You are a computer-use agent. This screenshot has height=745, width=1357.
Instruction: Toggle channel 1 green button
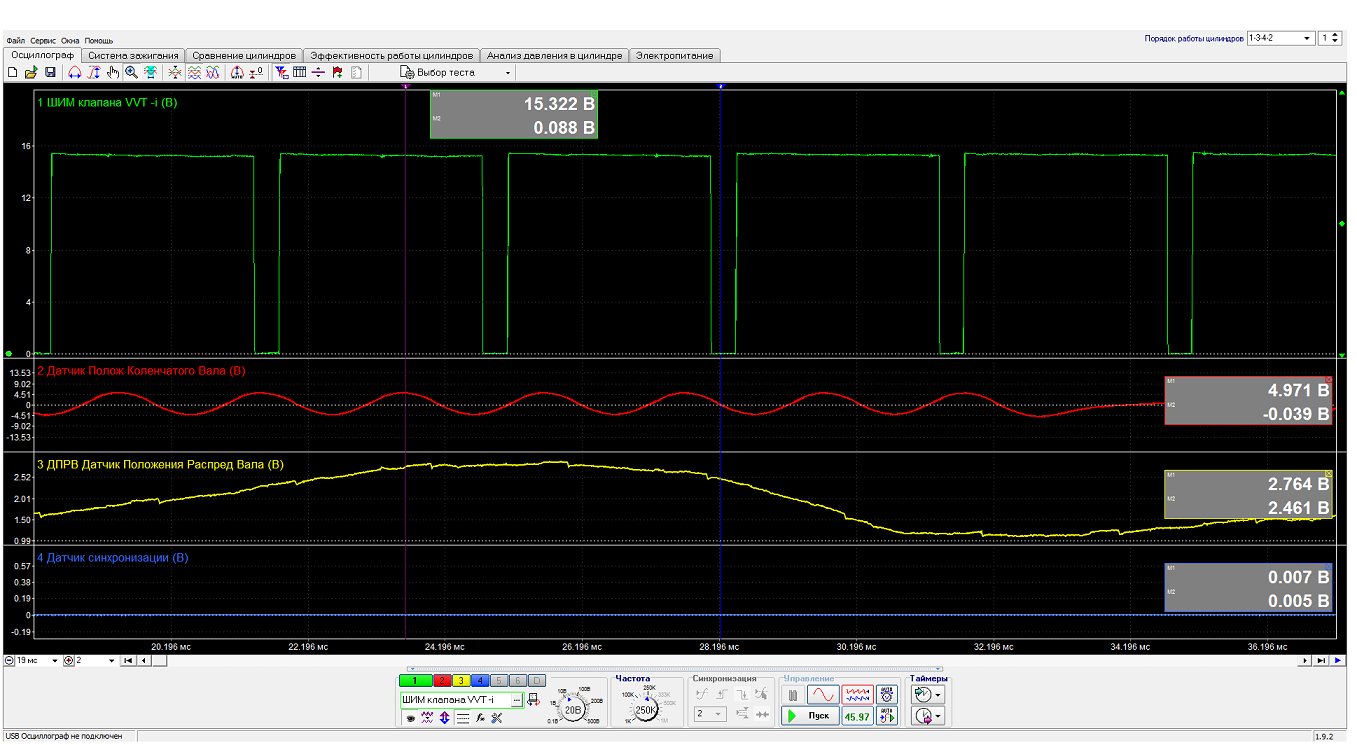coord(415,680)
